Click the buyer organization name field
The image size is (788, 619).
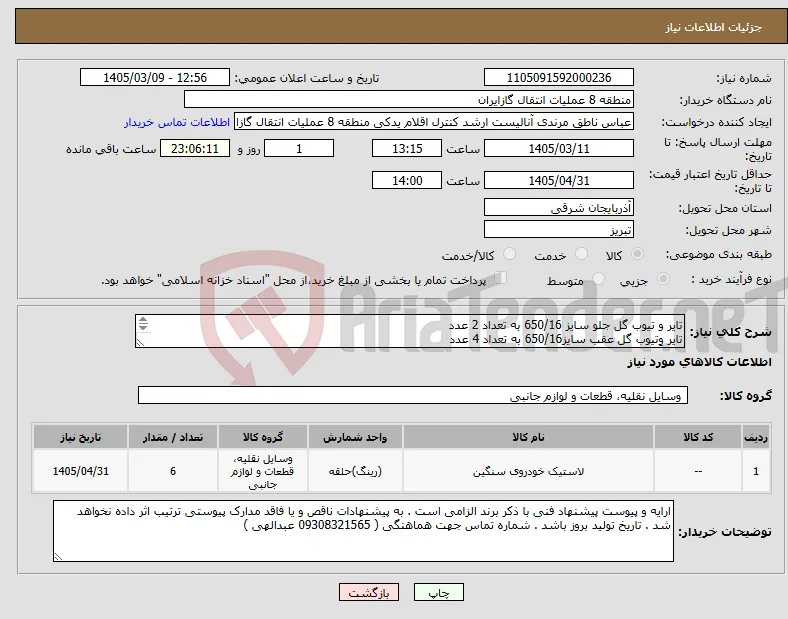(x=409, y=99)
